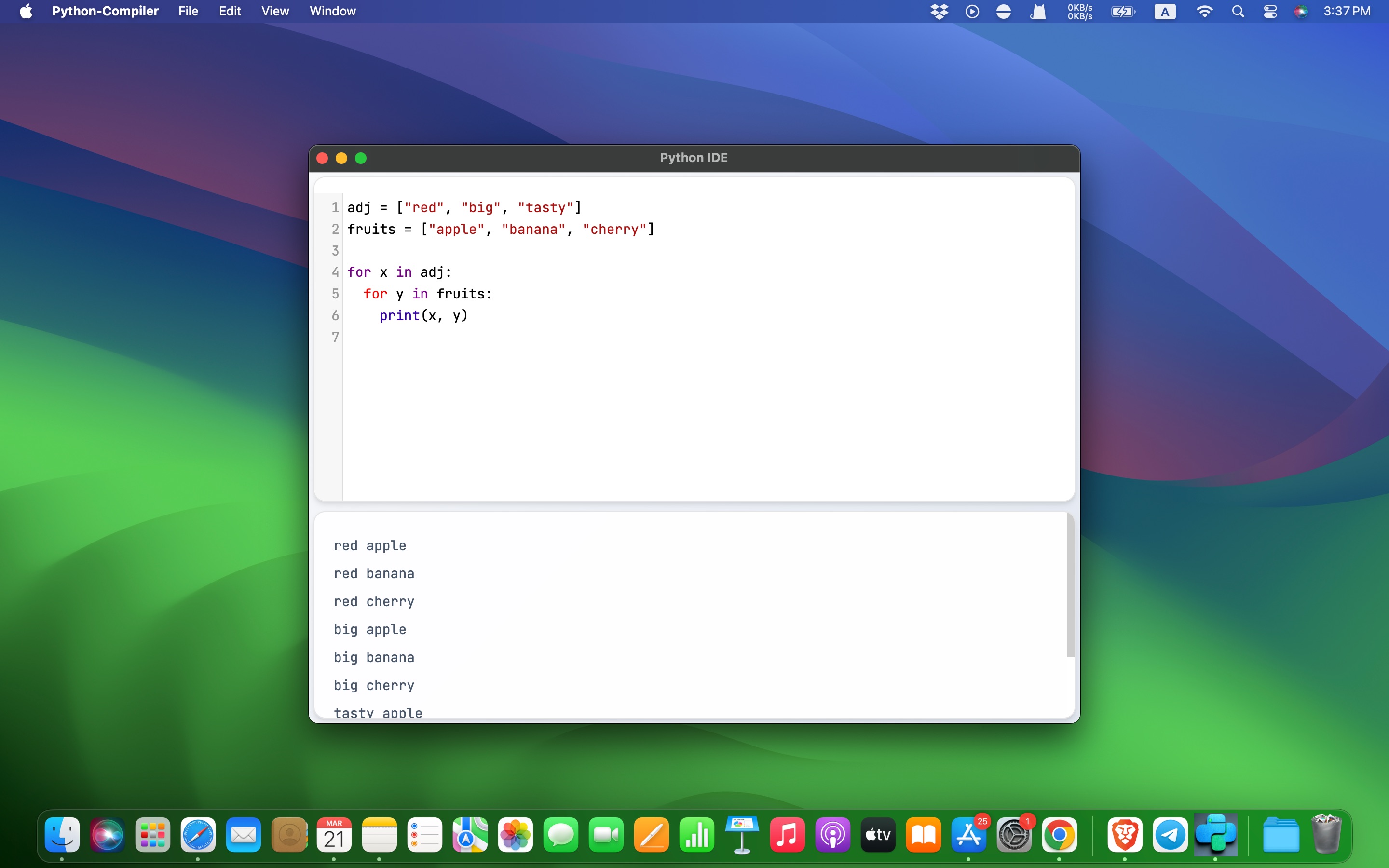Open Podcasts from the dock

coord(833,835)
